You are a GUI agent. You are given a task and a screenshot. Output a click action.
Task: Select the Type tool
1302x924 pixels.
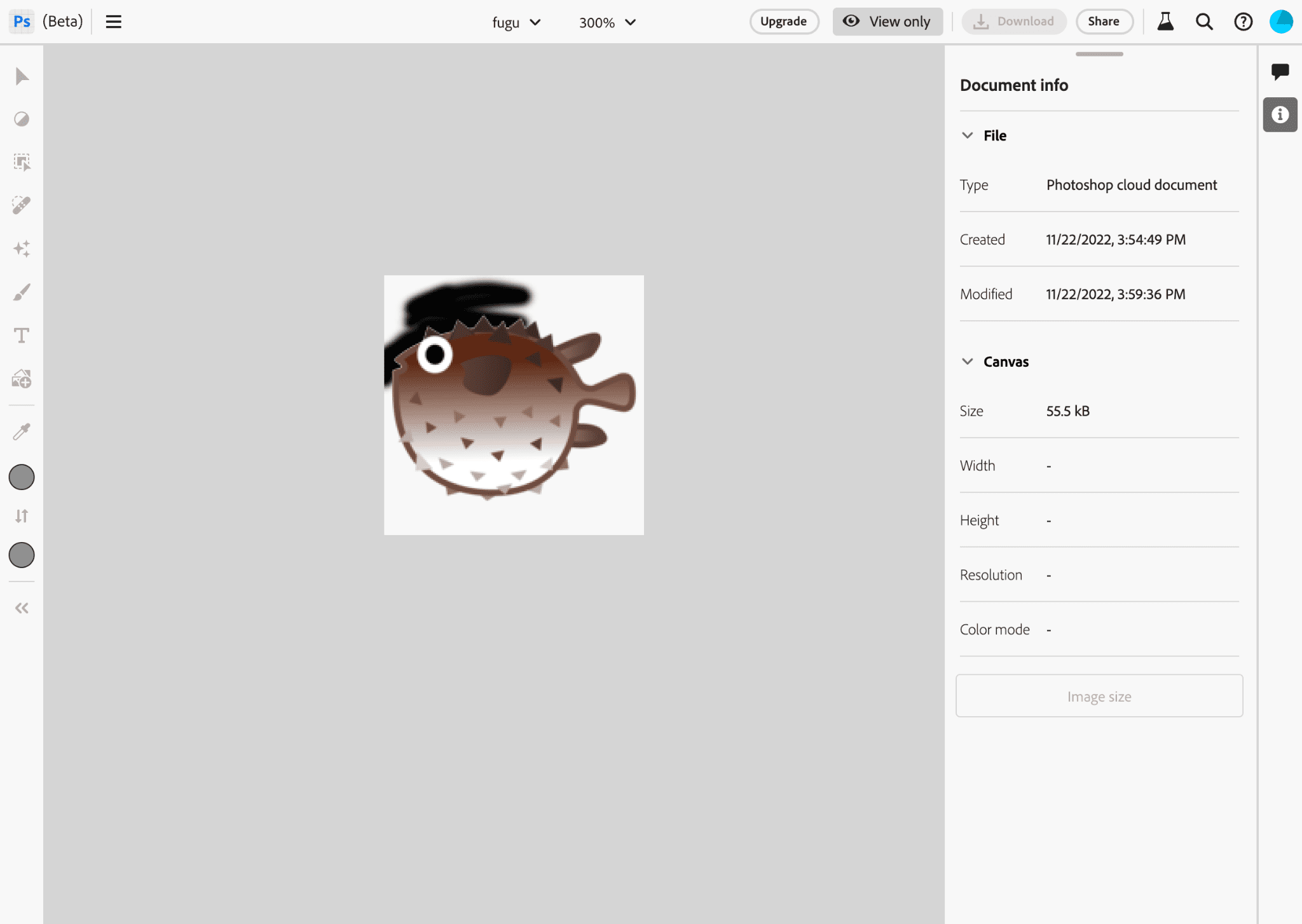[22, 335]
